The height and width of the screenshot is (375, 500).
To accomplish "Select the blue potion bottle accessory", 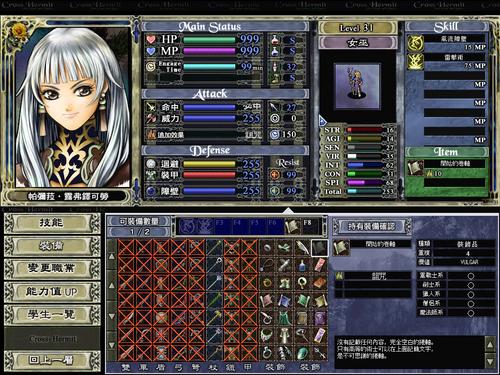I will click(x=302, y=265).
